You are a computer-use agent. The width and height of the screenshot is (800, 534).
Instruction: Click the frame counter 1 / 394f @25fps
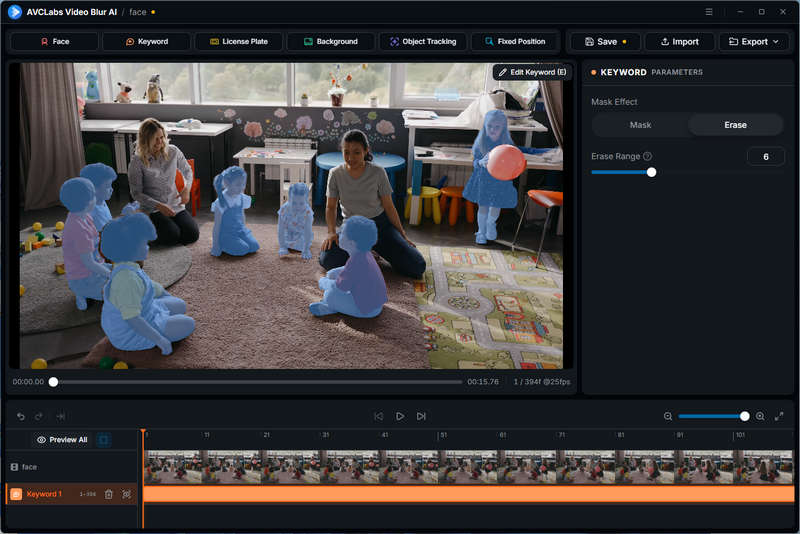[x=541, y=382]
